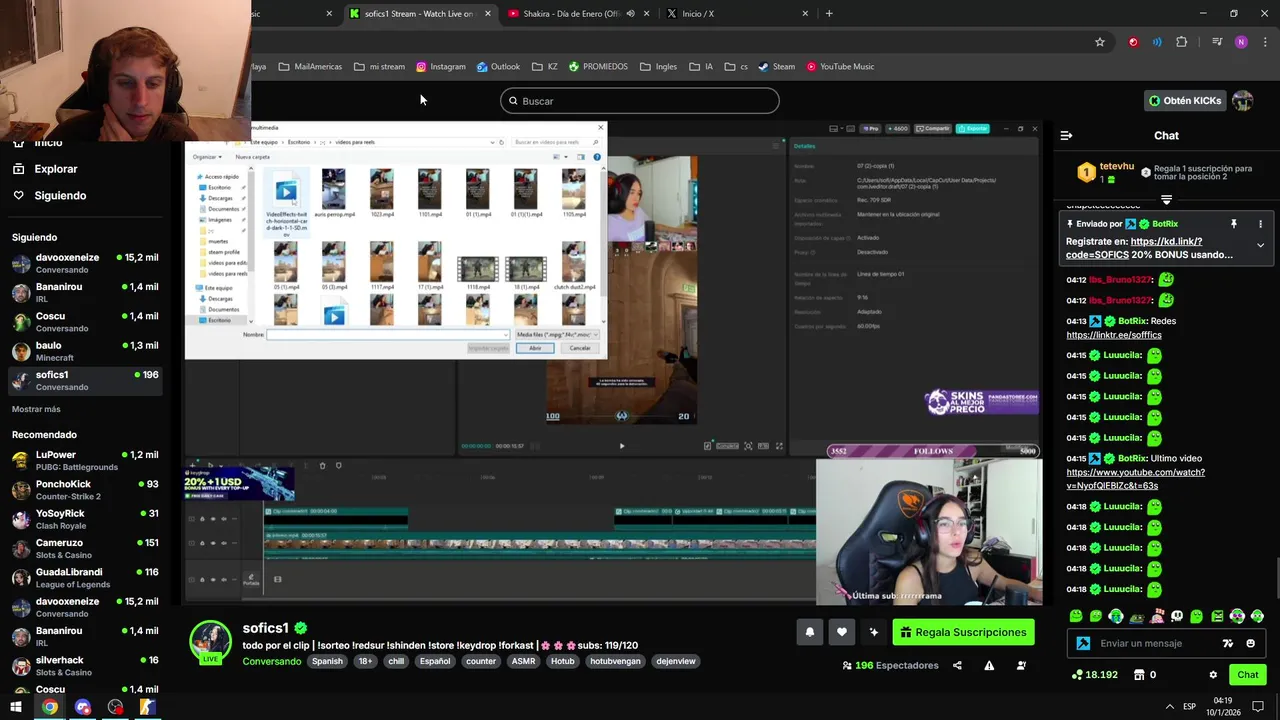Click the Spanish stream tag

327,661
